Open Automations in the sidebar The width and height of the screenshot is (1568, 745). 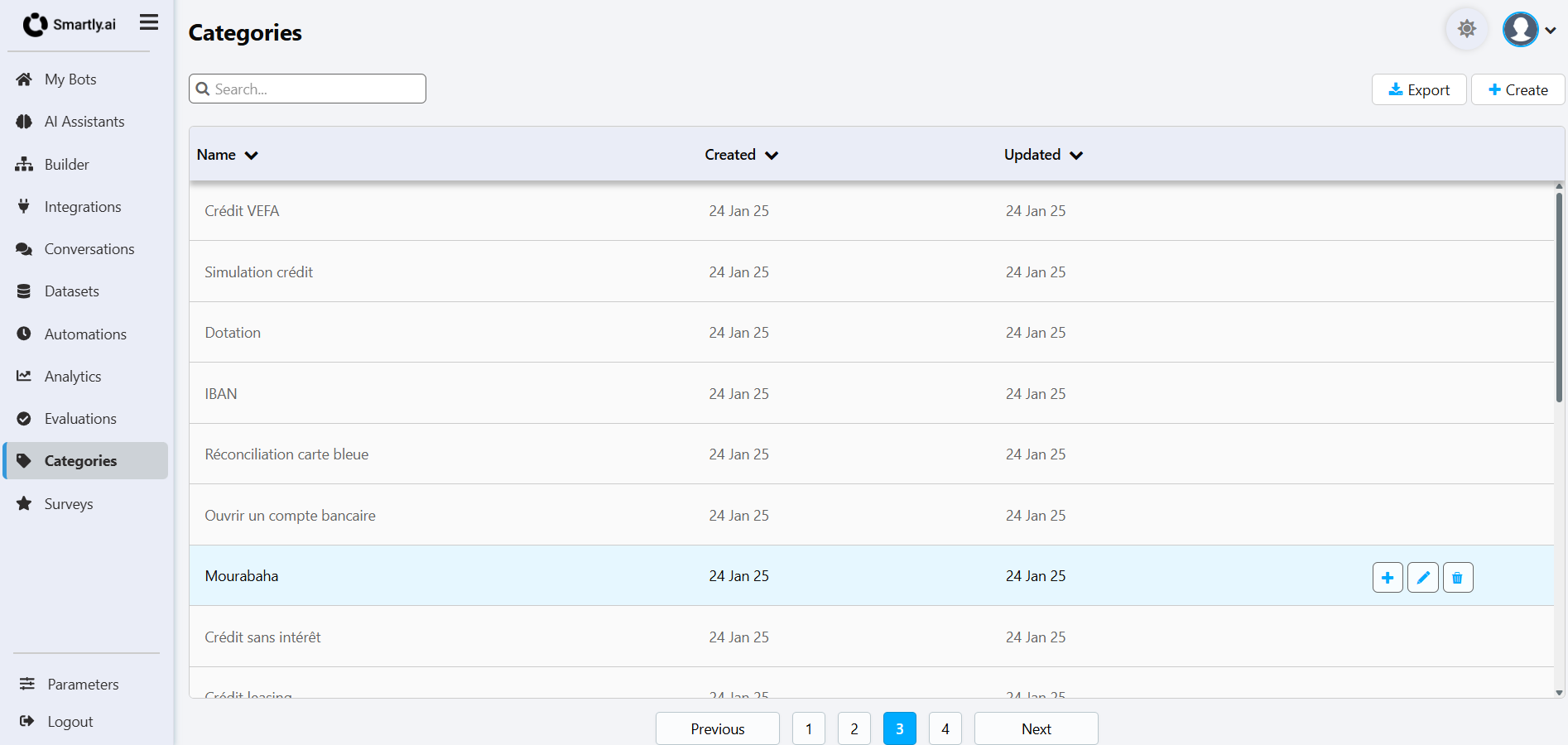[86, 334]
